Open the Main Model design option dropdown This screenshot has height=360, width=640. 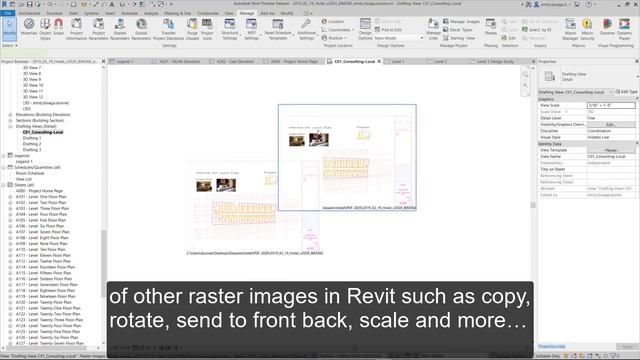[398, 38]
